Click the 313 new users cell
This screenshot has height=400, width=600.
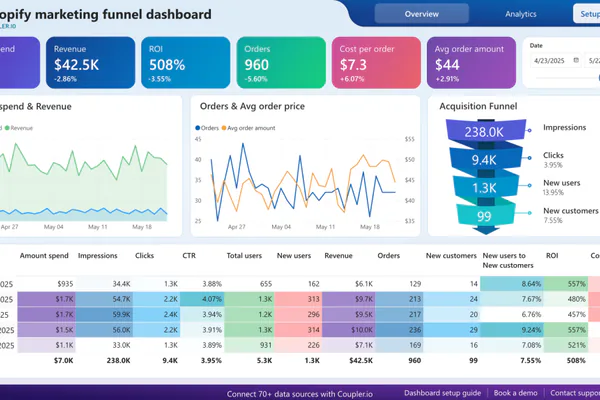(x=298, y=299)
